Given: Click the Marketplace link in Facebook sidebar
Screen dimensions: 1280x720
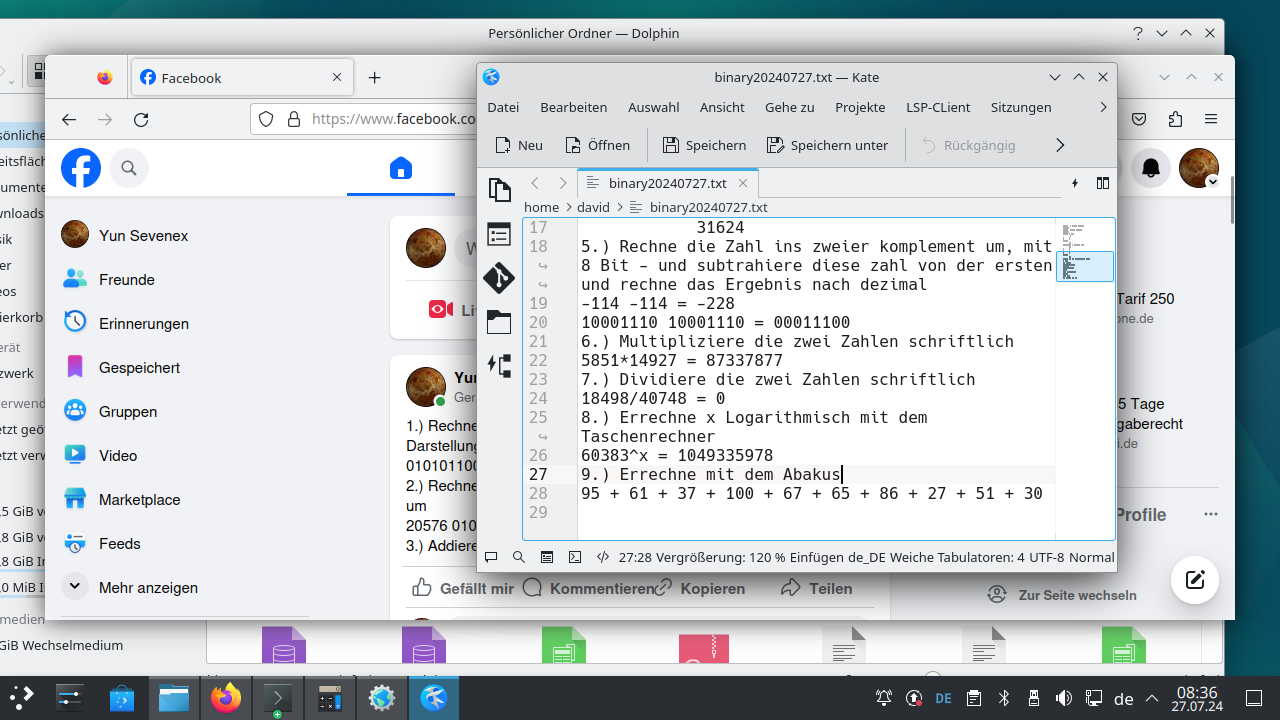Looking at the screenshot, I should 139,500.
